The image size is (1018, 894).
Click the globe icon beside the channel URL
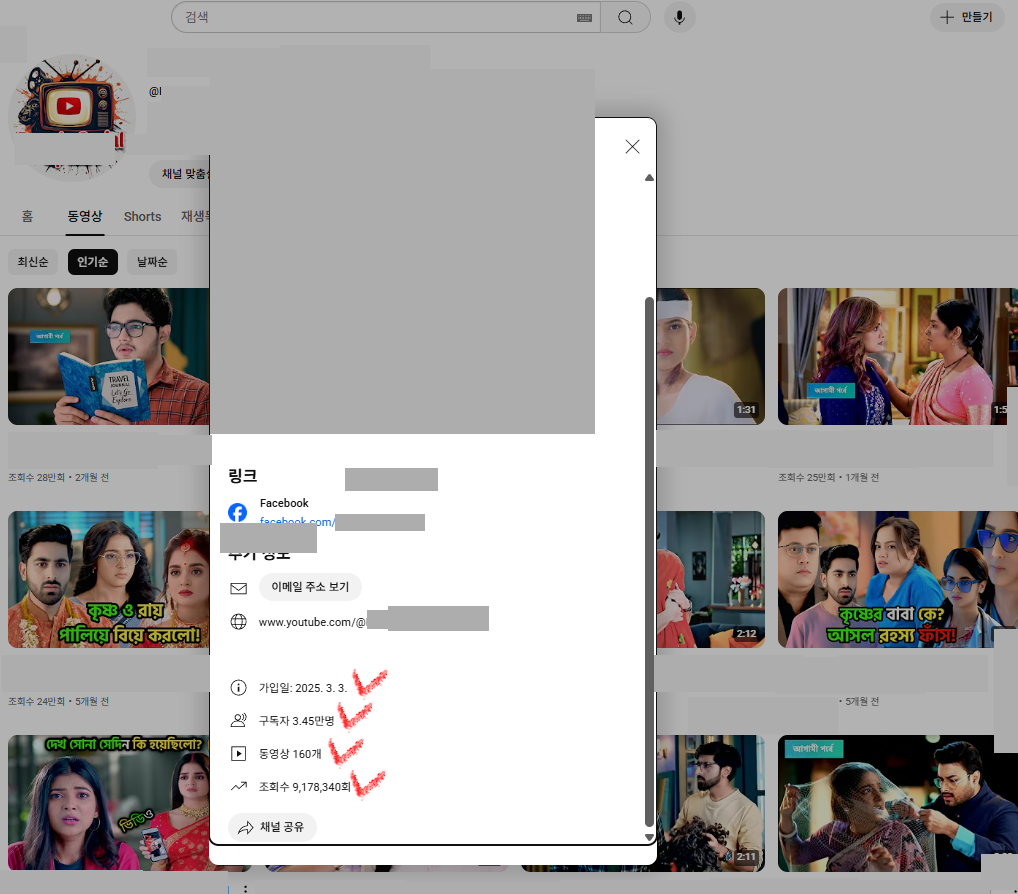click(x=238, y=622)
